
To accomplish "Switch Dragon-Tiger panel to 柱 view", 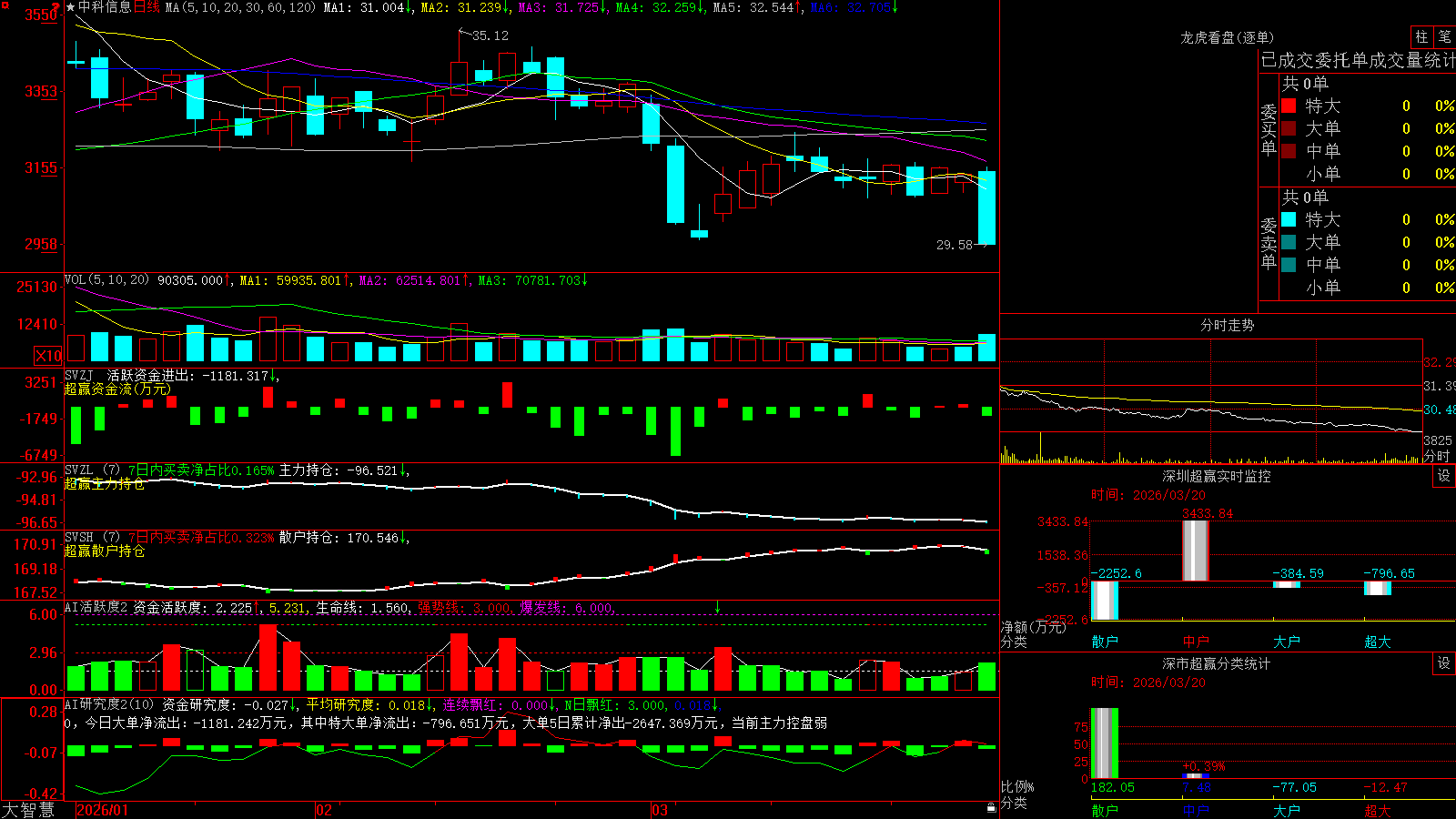I will click(x=1421, y=36).
